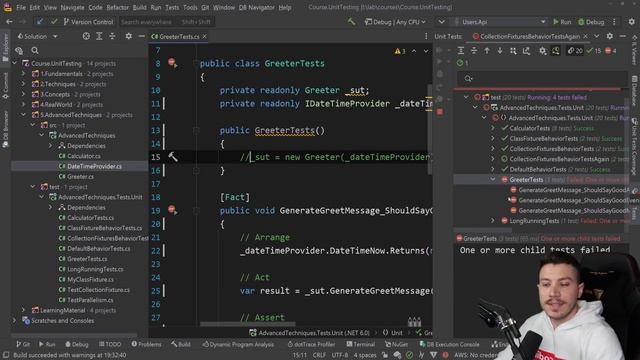Viewport: 640px width, 360px height.
Task: Click the locate file target icon in Solution panel
Action: pyautogui.click(x=86, y=36)
